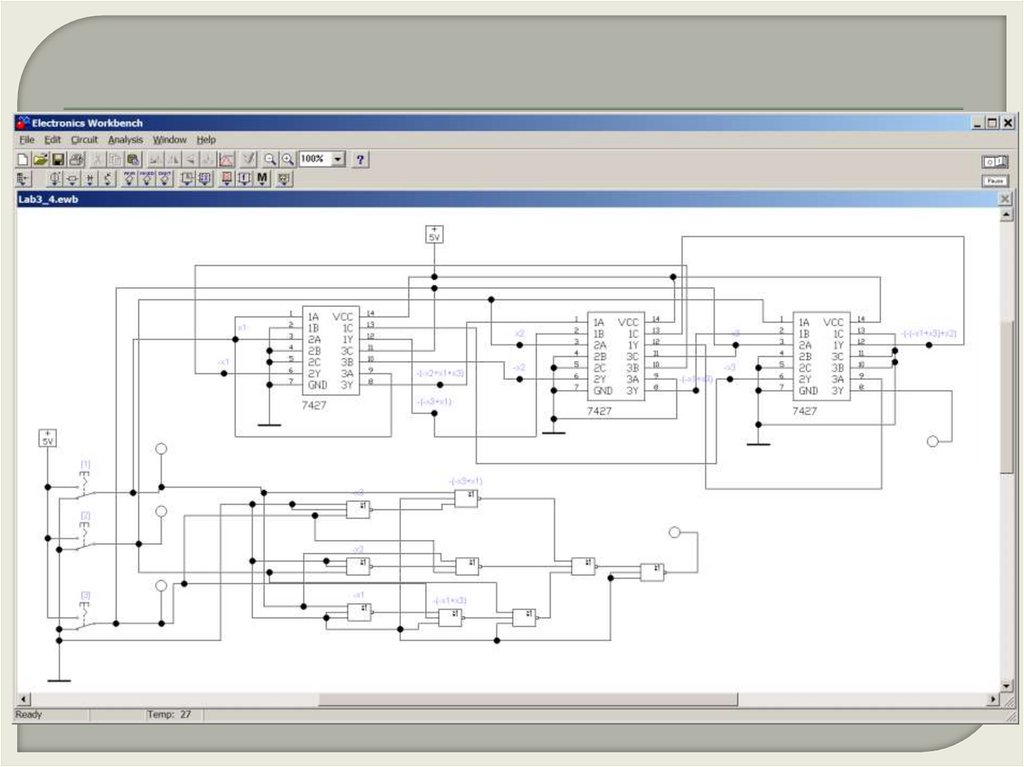
Task: Open the Analysis menu
Action: (125, 140)
